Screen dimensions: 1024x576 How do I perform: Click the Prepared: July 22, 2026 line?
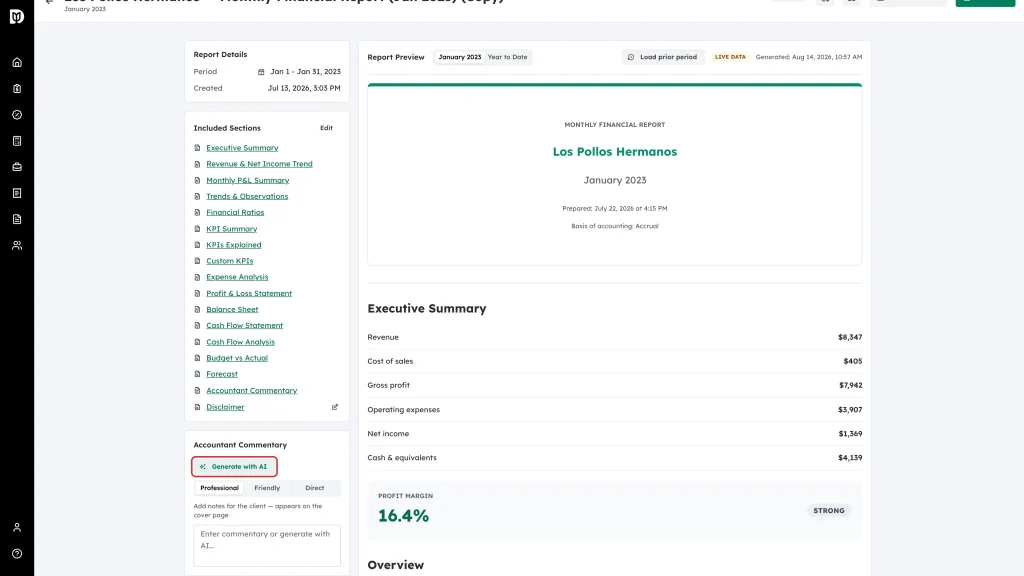615,208
